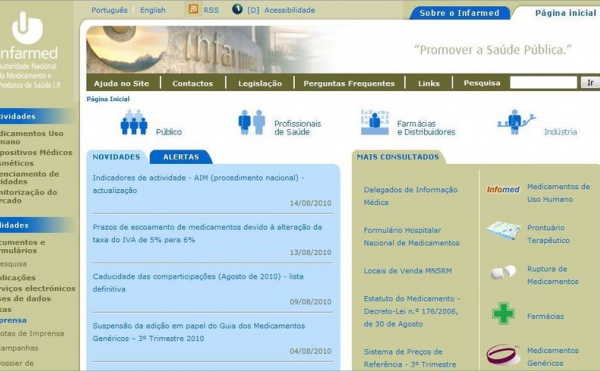Viewport: 600px width, 372px height.
Task: Open Prazos de escoamento de medicamentos news
Action: [x=207, y=233]
